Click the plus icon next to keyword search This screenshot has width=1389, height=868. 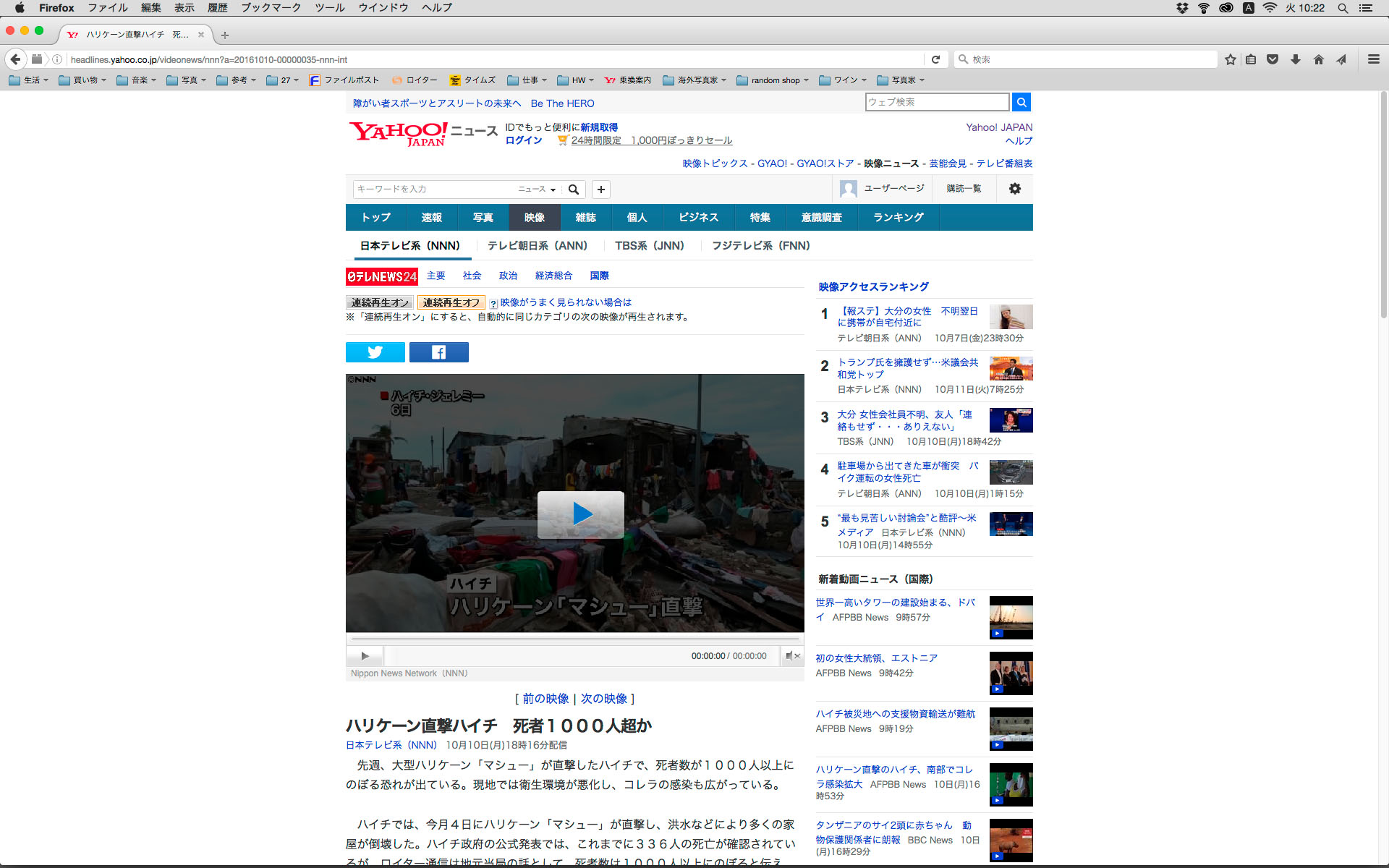(x=600, y=190)
